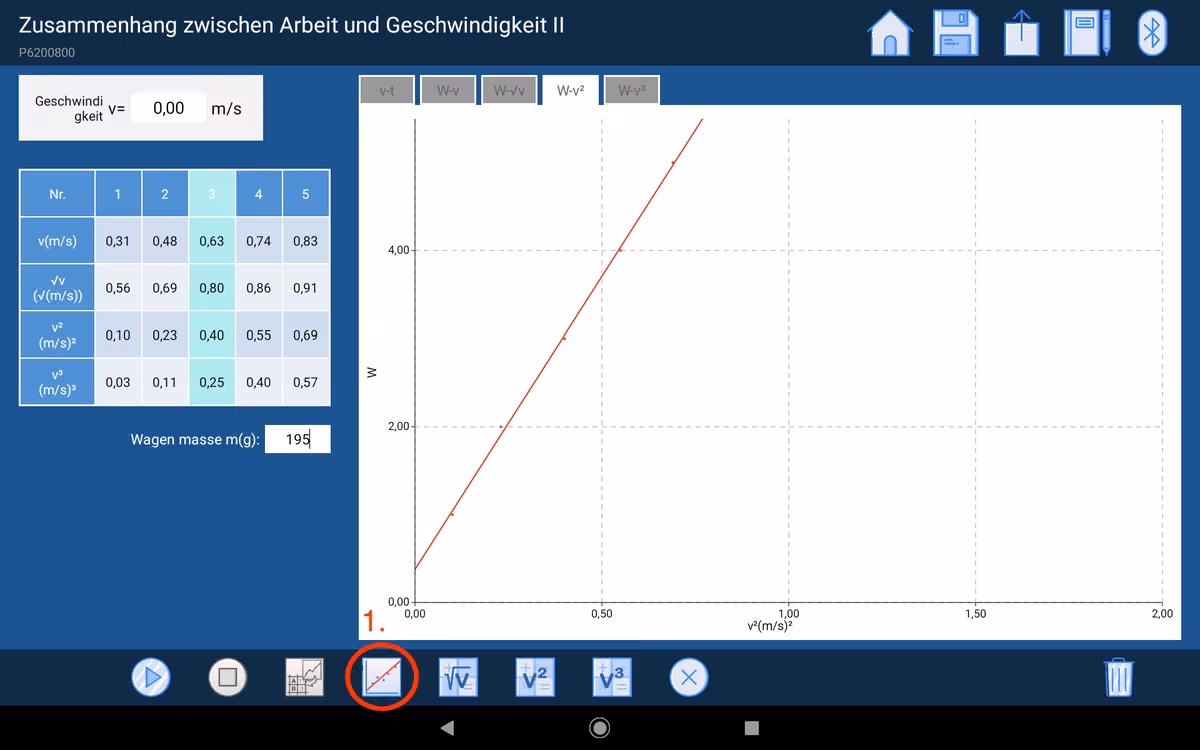Click v cubed cell value 0,03
Viewport: 1200px width, 750px height.
118,382
